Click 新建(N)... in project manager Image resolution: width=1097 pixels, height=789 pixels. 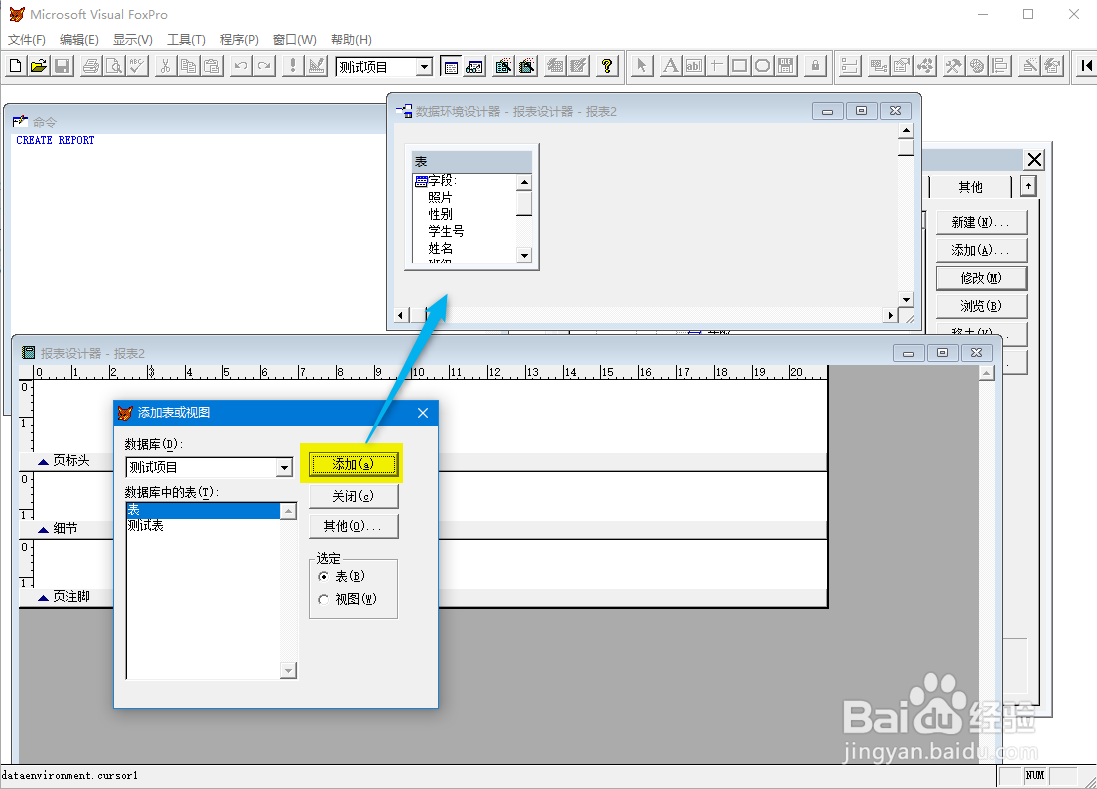[981, 222]
